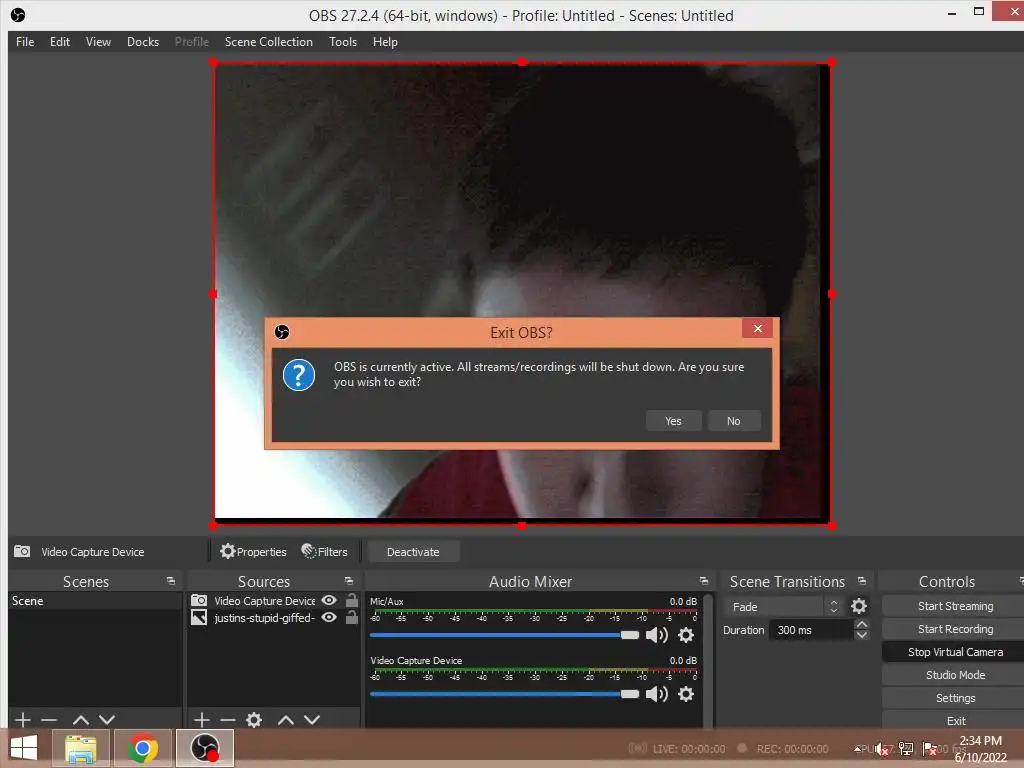This screenshot has height=768, width=1024.
Task: Toggle lock on justins-stupid-giffed source
Action: click(x=352, y=617)
